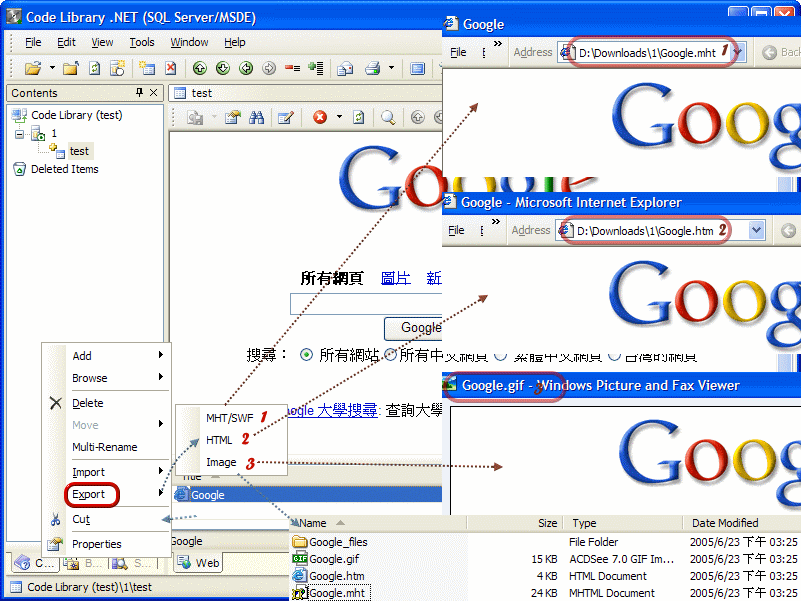Click the Google 大學搜尋 link
The width and height of the screenshot is (801, 601).
click(331, 410)
